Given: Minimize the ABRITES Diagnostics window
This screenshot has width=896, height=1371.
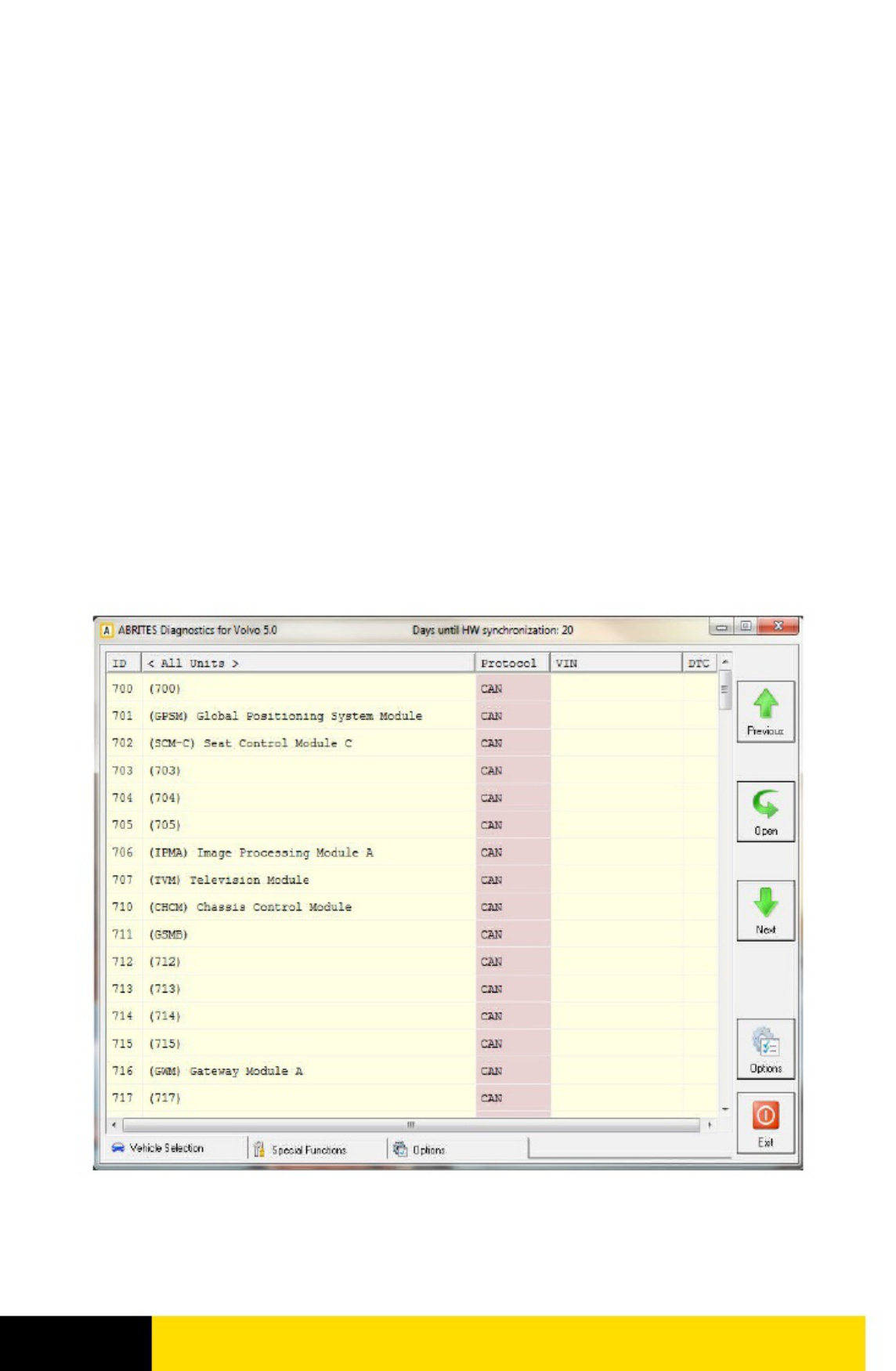Looking at the screenshot, I should [x=721, y=627].
